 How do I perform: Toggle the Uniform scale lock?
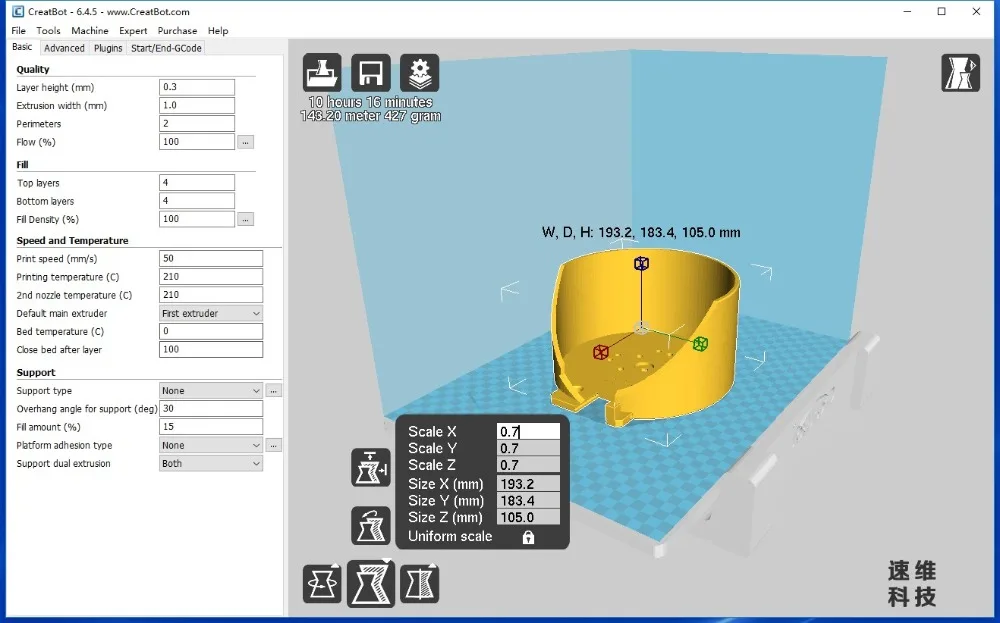(x=528, y=537)
